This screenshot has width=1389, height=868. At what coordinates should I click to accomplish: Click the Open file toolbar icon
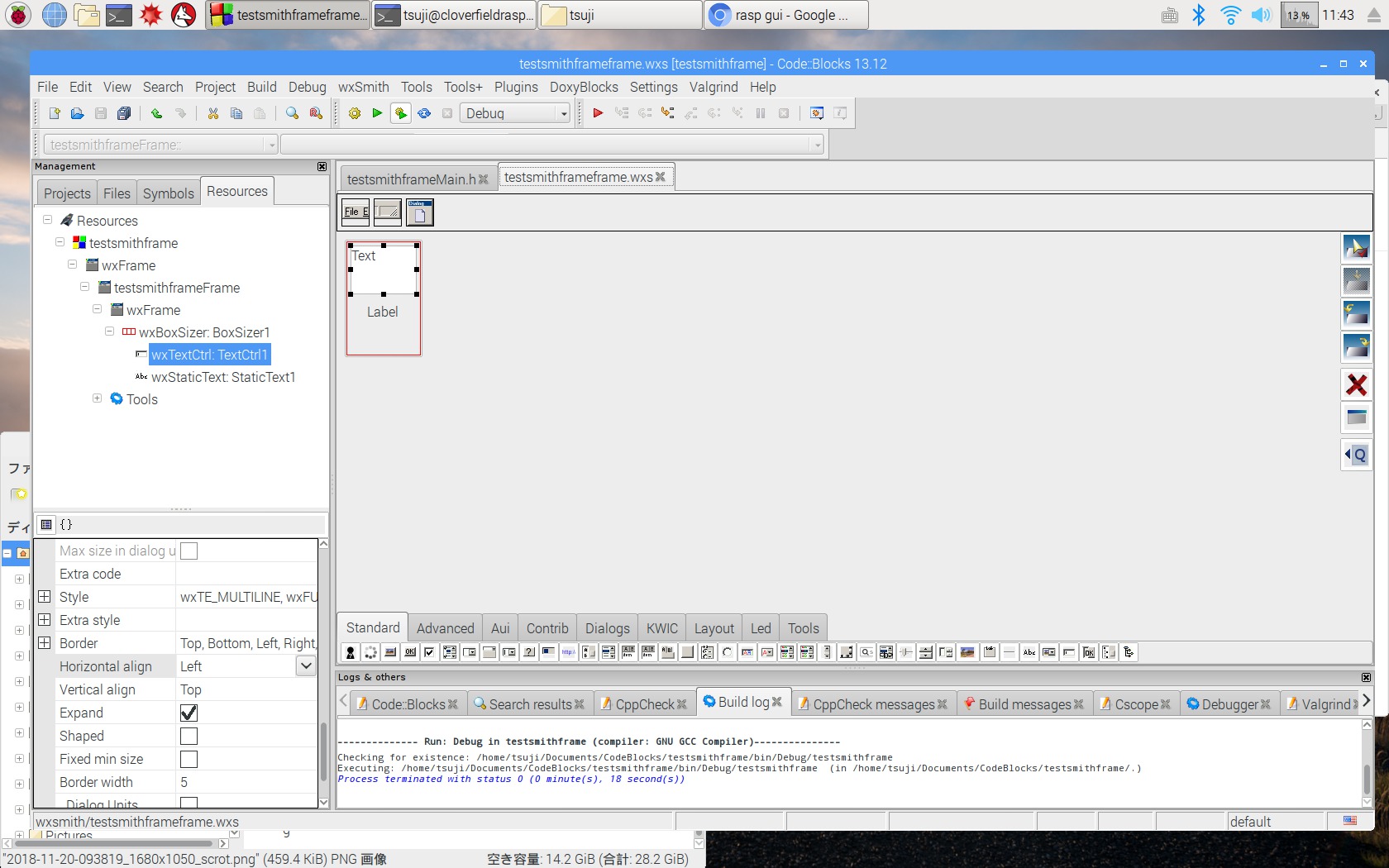(x=77, y=113)
